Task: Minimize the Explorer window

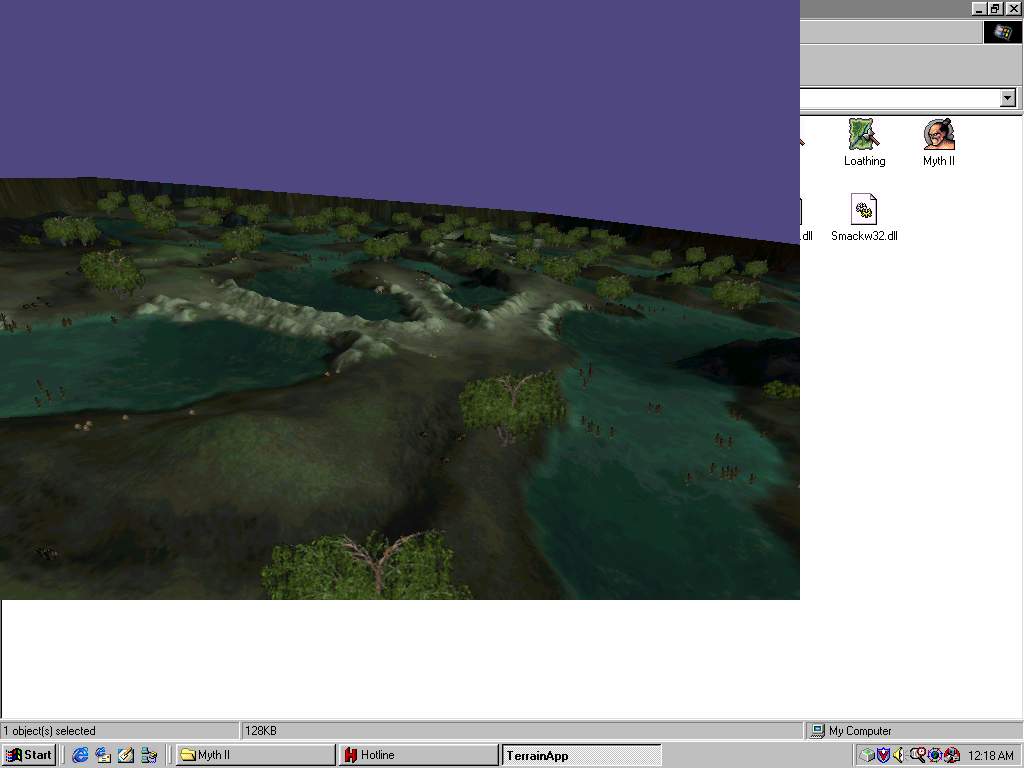Action: [x=979, y=8]
